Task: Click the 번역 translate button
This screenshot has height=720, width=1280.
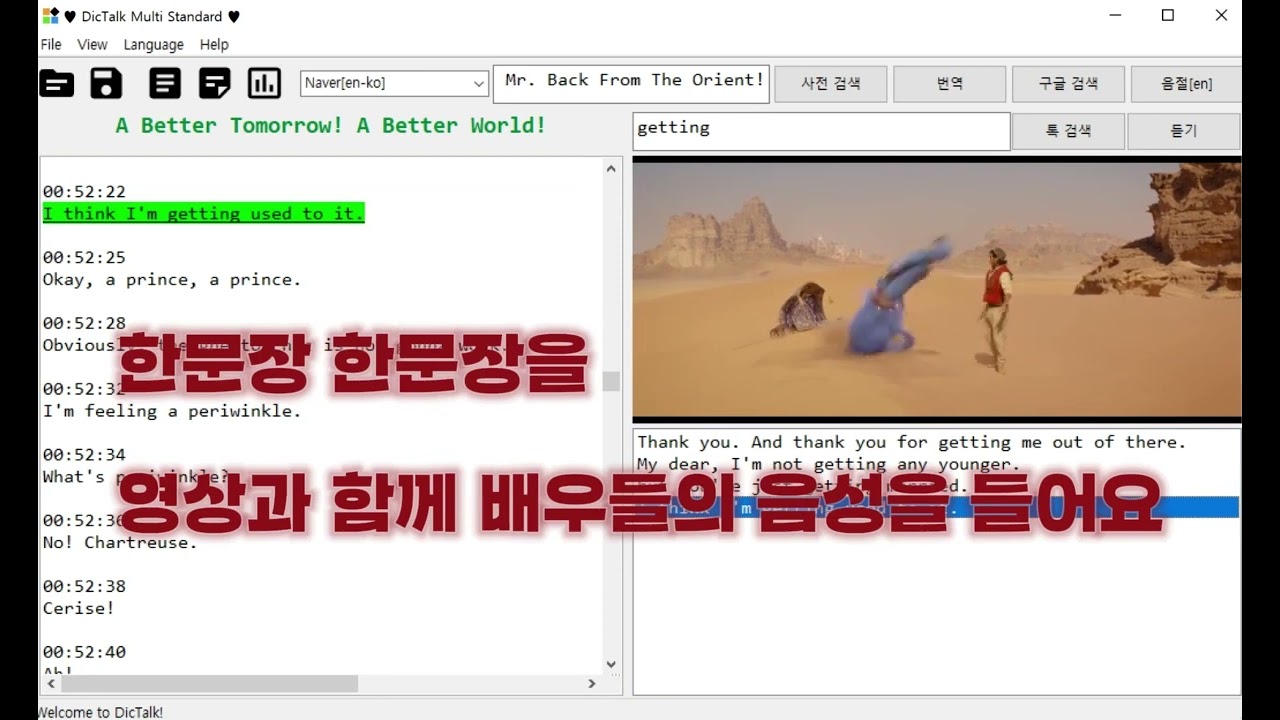Action: pyautogui.click(x=949, y=84)
